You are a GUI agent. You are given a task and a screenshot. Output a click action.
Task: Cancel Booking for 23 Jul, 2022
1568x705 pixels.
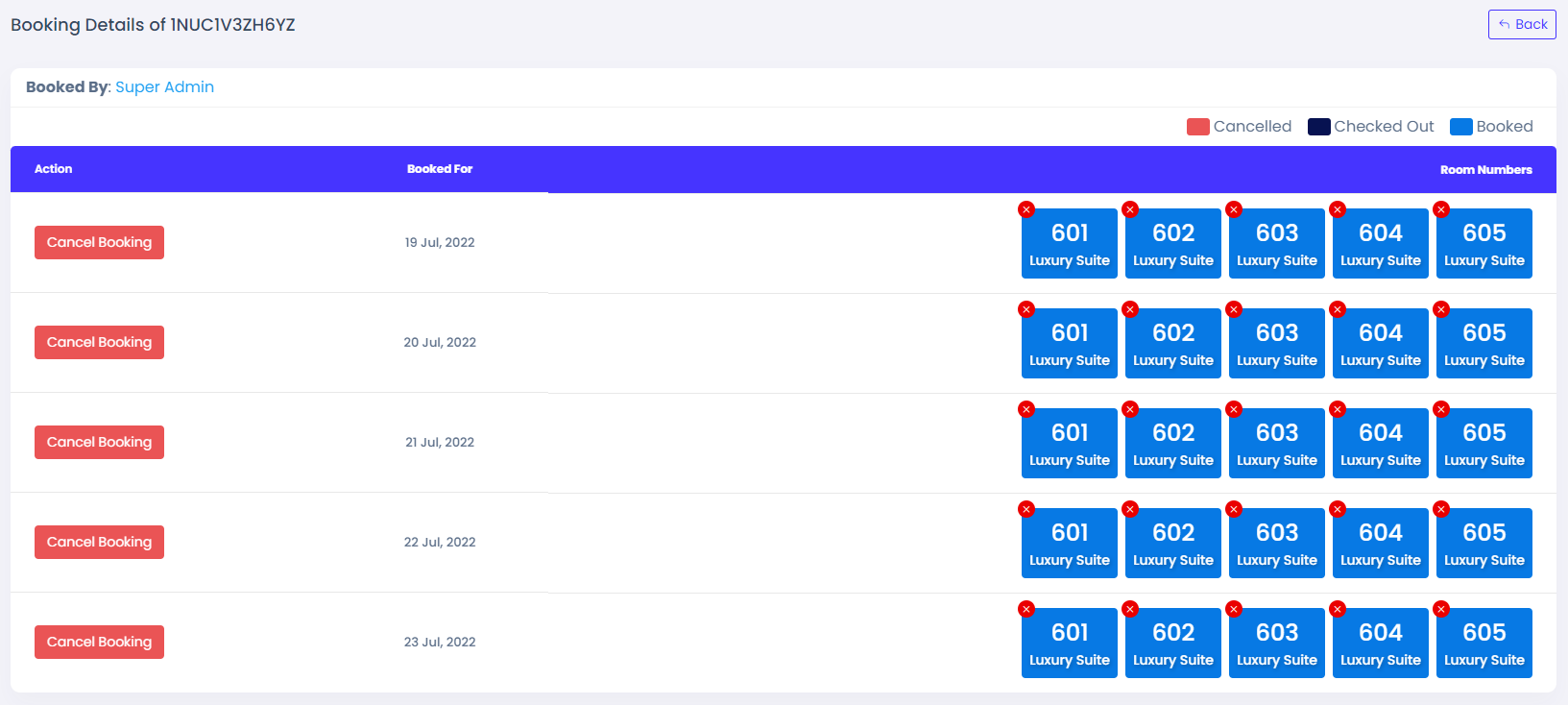click(x=99, y=643)
